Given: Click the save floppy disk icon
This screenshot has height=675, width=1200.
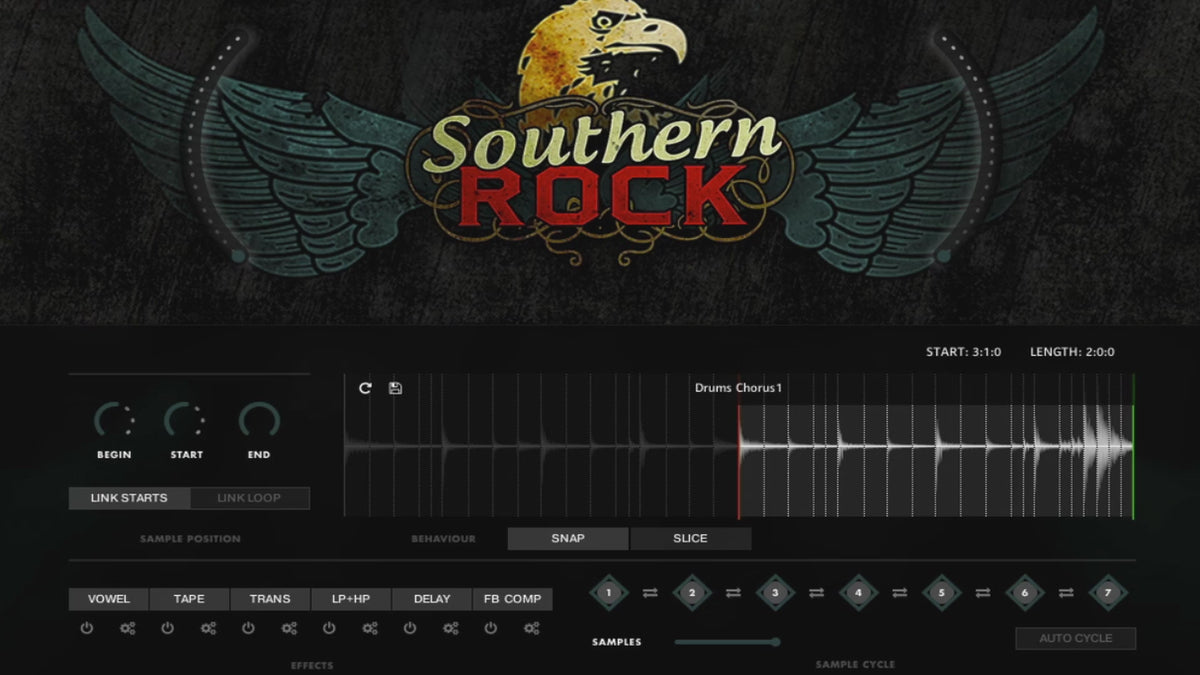Looking at the screenshot, I should [395, 388].
